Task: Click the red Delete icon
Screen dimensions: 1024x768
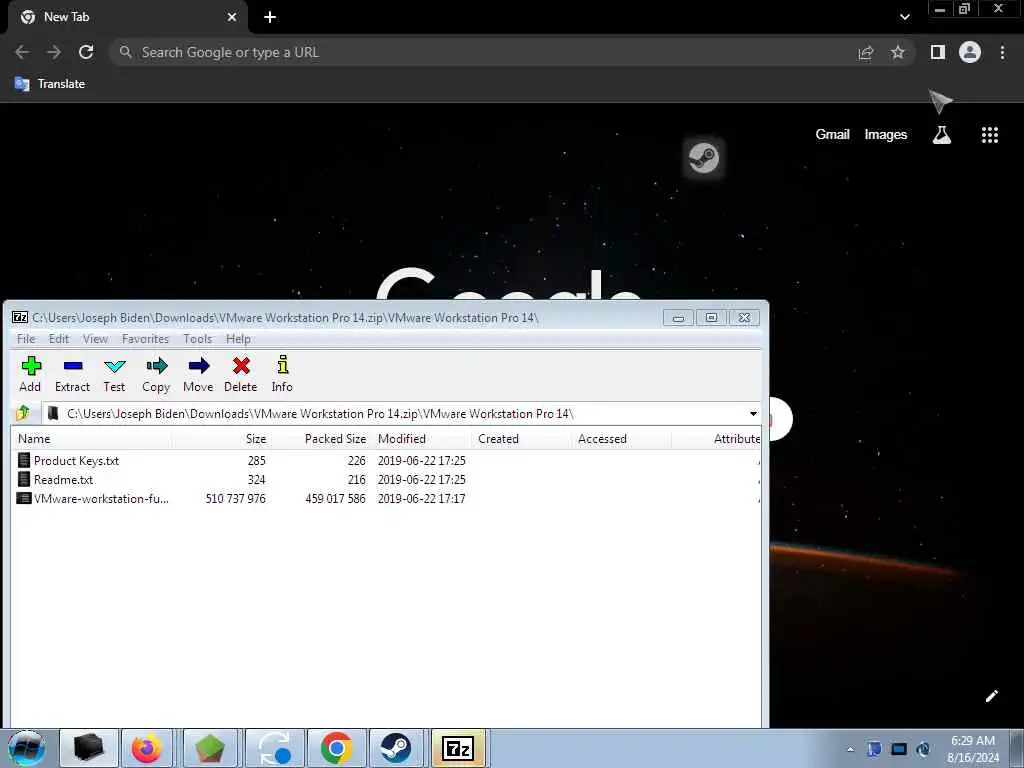Action: (241, 374)
